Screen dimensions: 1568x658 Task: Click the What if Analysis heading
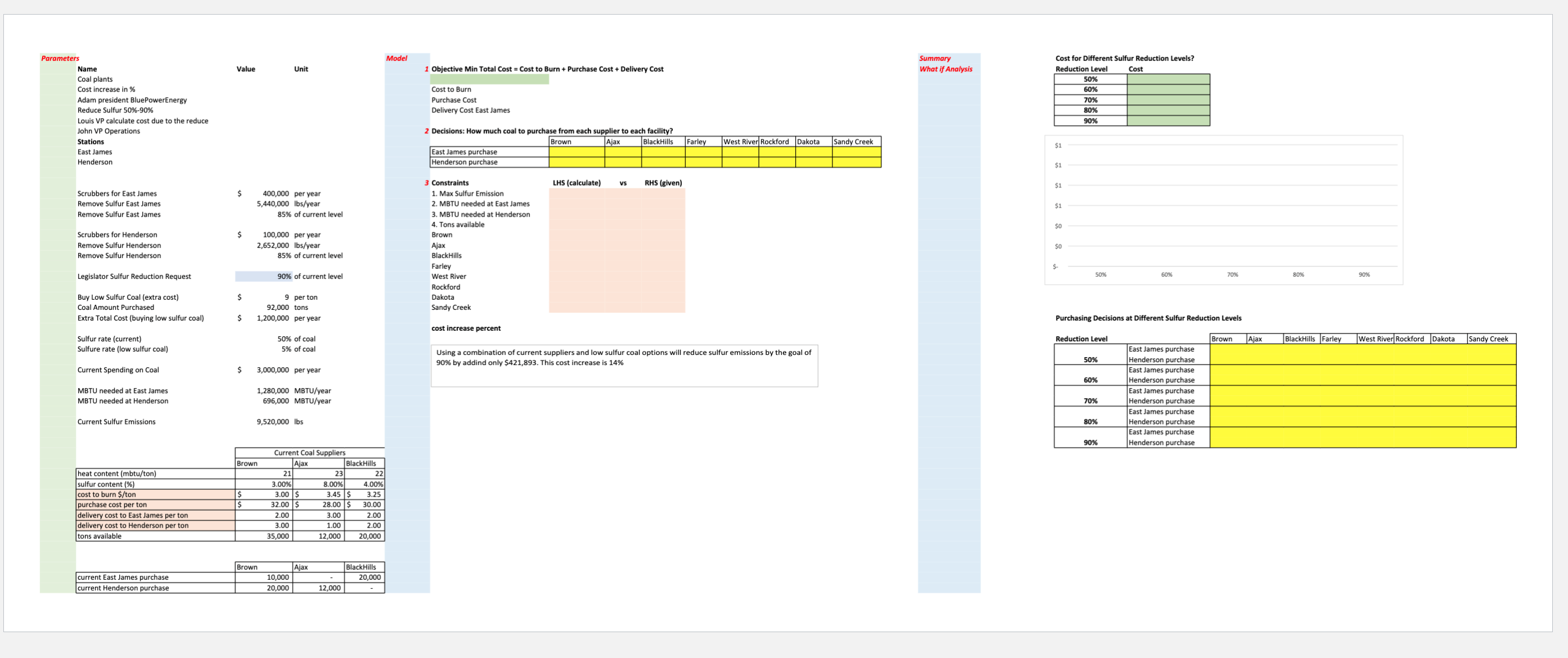[x=945, y=69]
